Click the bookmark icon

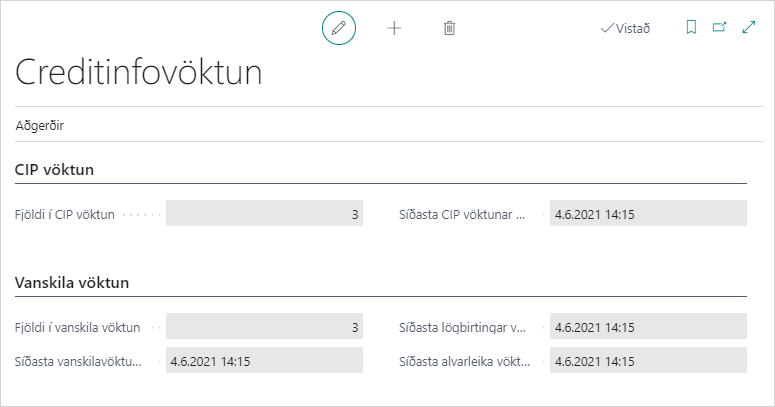click(x=690, y=28)
